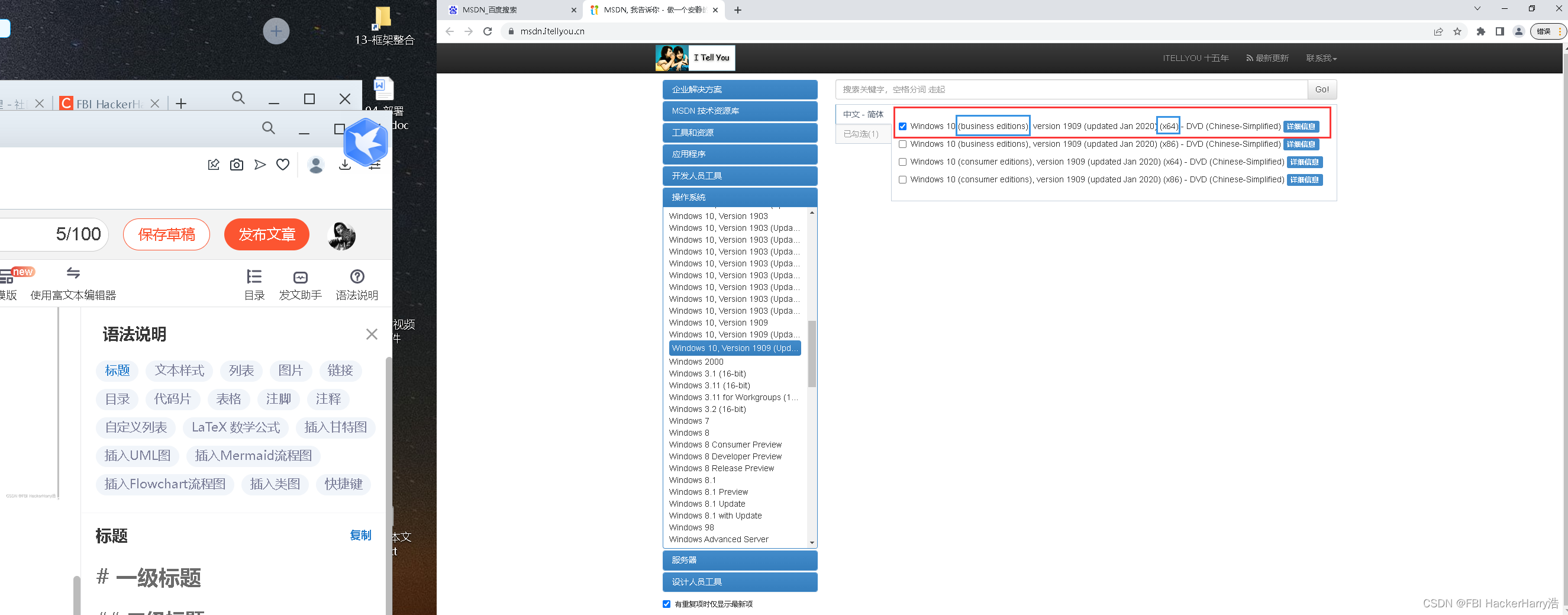Open the 13-框架整合 desktop folder
The width and height of the screenshot is (1568, 615).
(384, 25)
